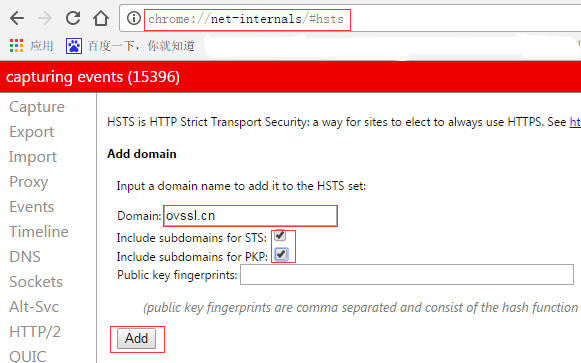Open the Apps grid shortcut in bookmarks bar
Screen dimensions: 581x363
16,46
